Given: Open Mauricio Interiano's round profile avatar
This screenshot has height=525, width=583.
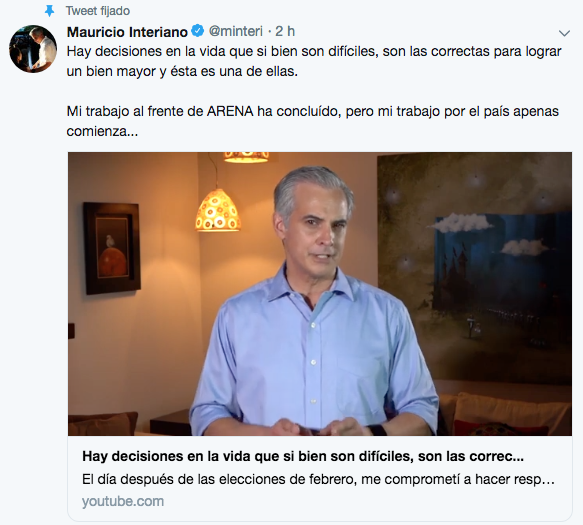Looking at the screenshot, I should [33, 49].
